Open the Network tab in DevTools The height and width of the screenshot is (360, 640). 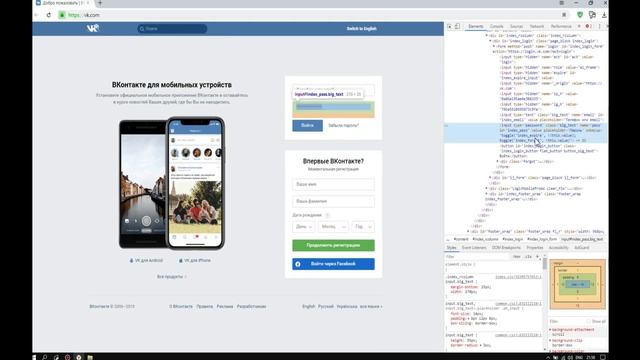click(537, 27)
